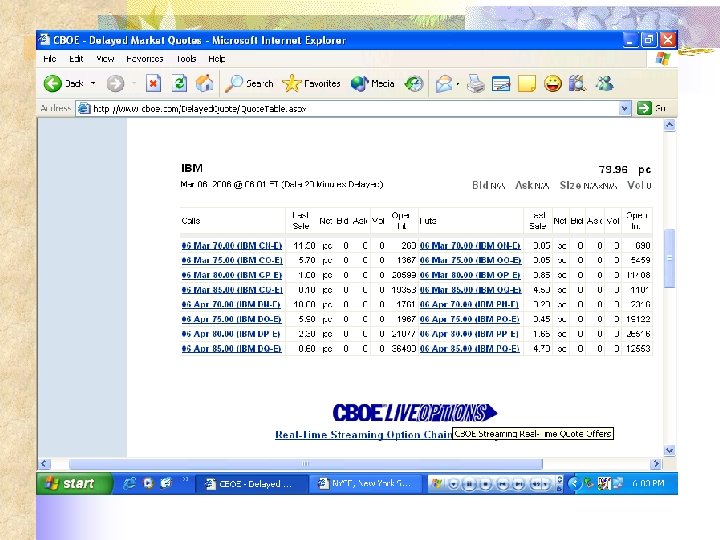Click the vertical scrollbar down arrow
This screenshot has height=540, width=720.
669,450
